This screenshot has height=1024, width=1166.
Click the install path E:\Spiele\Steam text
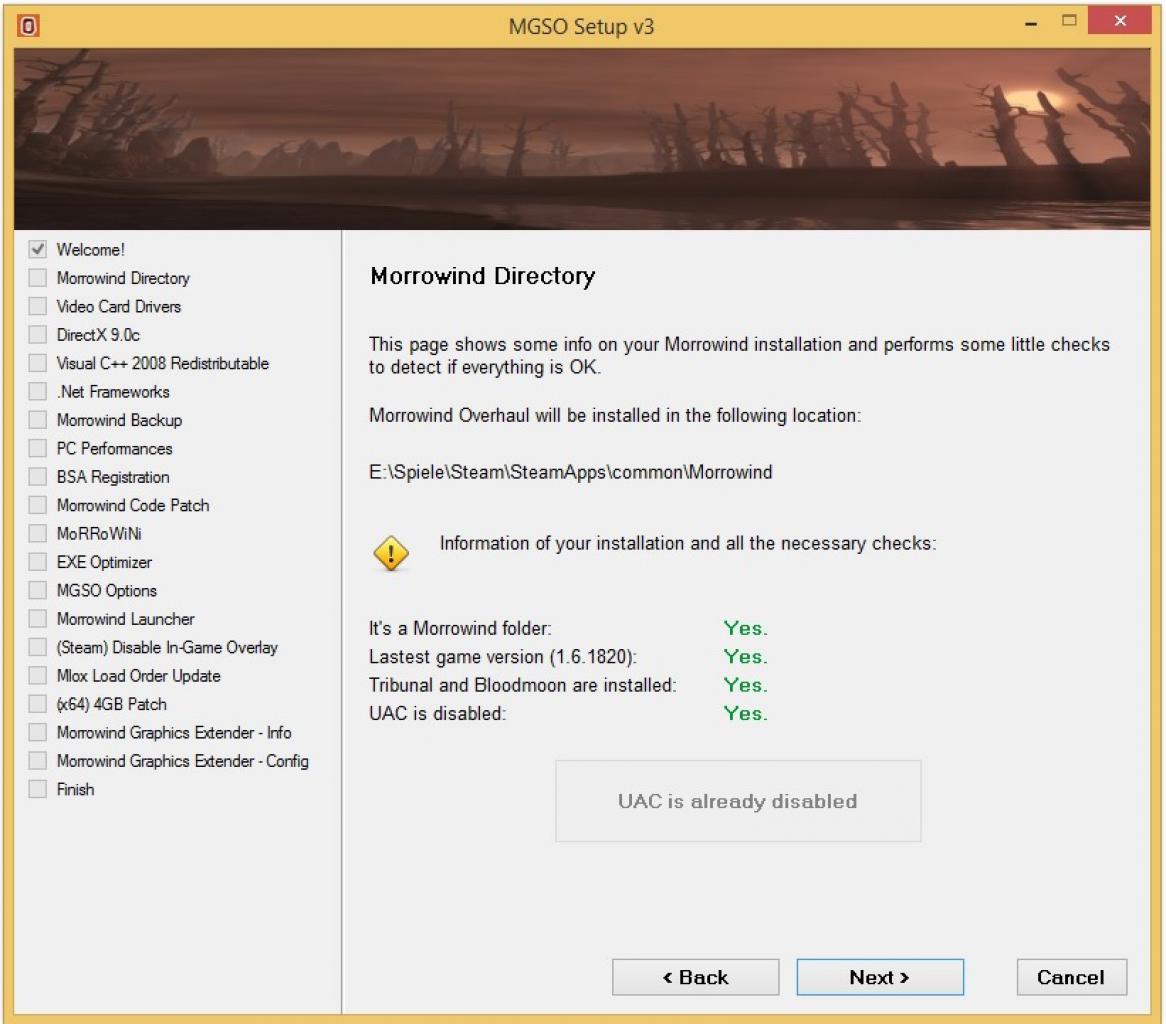[570, 472]
